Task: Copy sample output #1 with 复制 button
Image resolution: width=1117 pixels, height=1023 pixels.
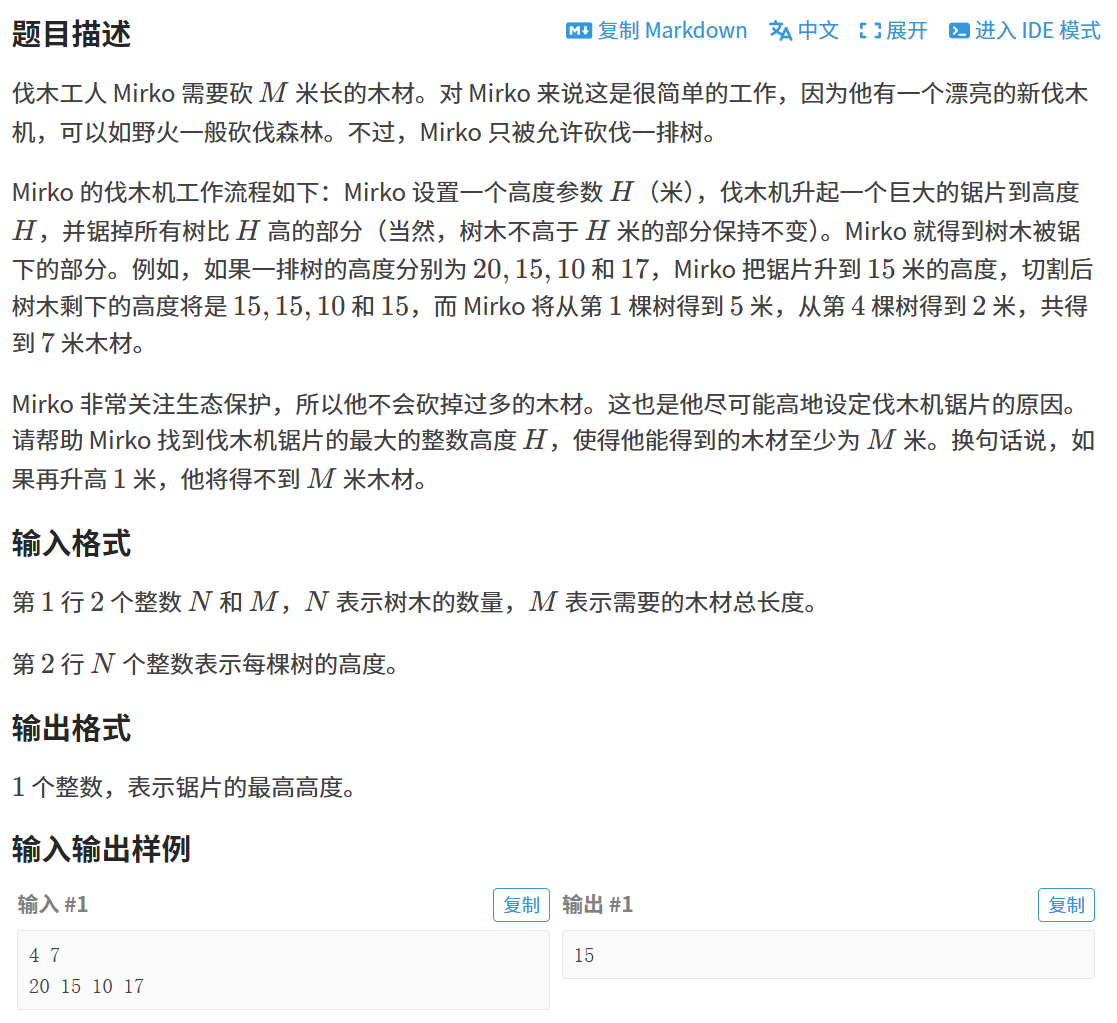Action: coord(1066,905)
